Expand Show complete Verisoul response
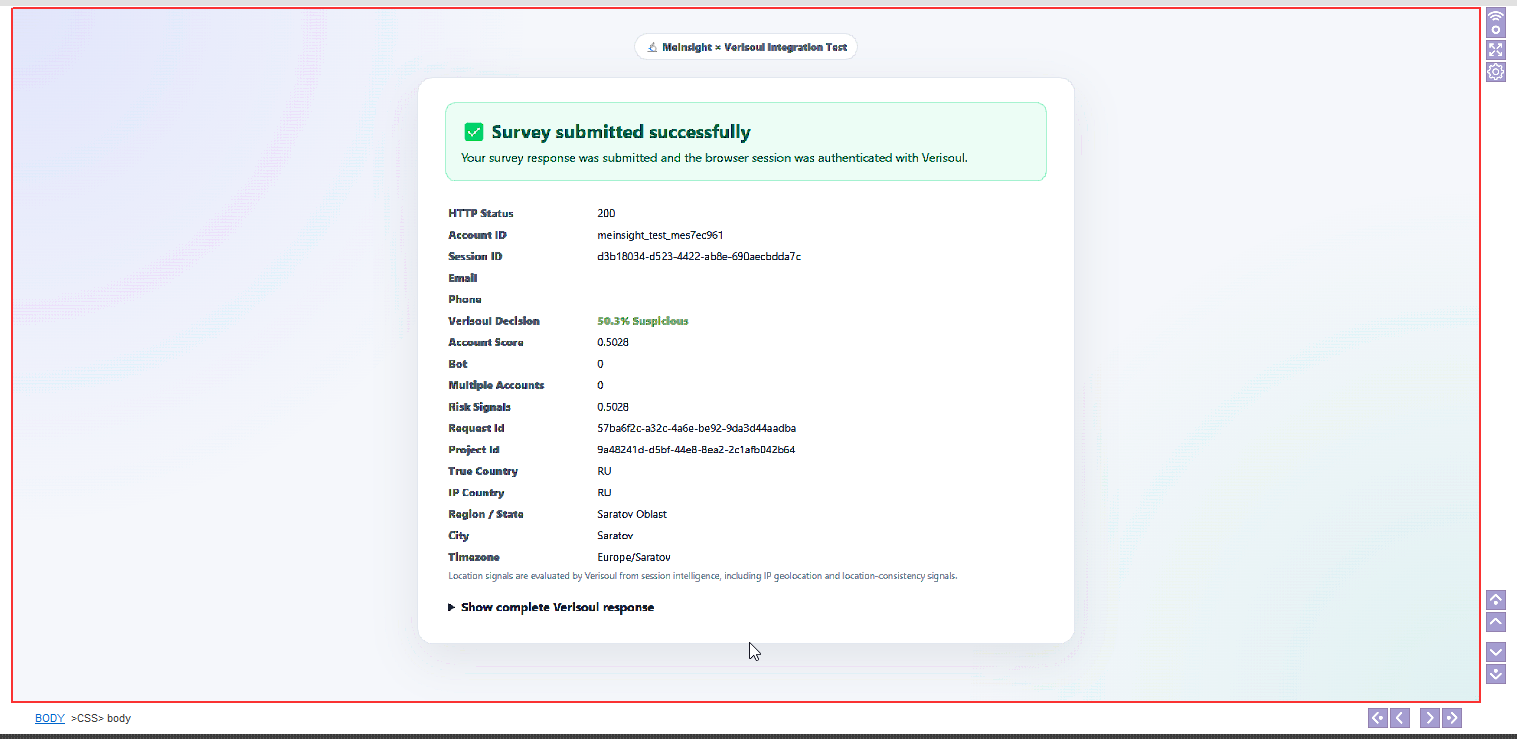The height and width of the screenshot is (739, 1517). [x=551, y=607]
